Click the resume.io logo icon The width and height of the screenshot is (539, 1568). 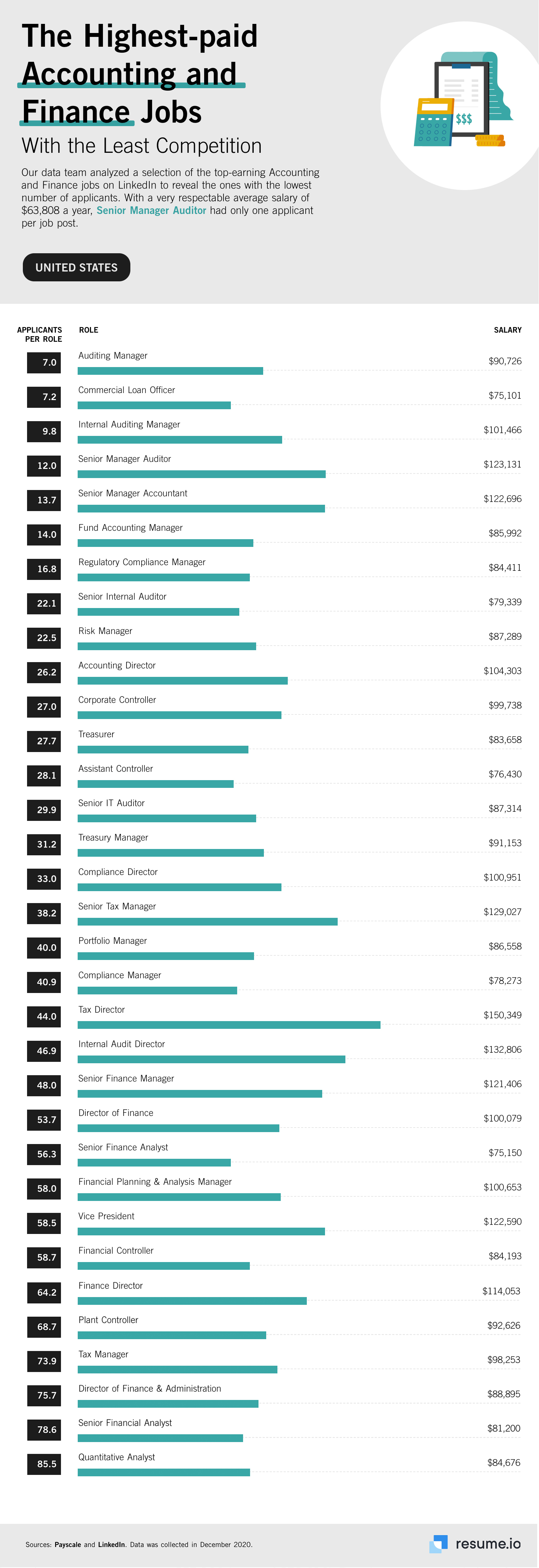(439, 1543)
